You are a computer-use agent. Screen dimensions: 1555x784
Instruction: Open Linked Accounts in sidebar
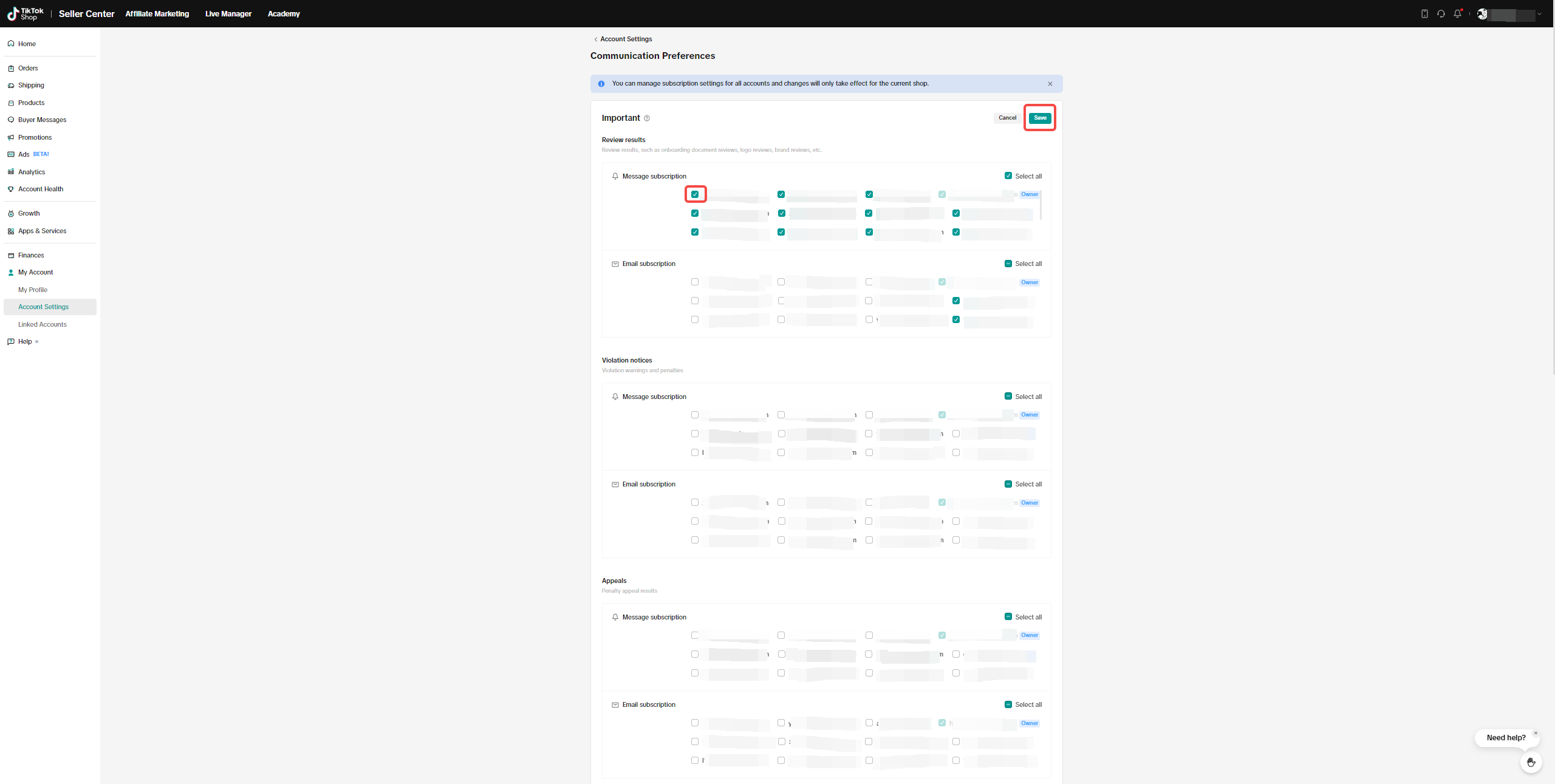pyautogui.click(x=42, y=324)
